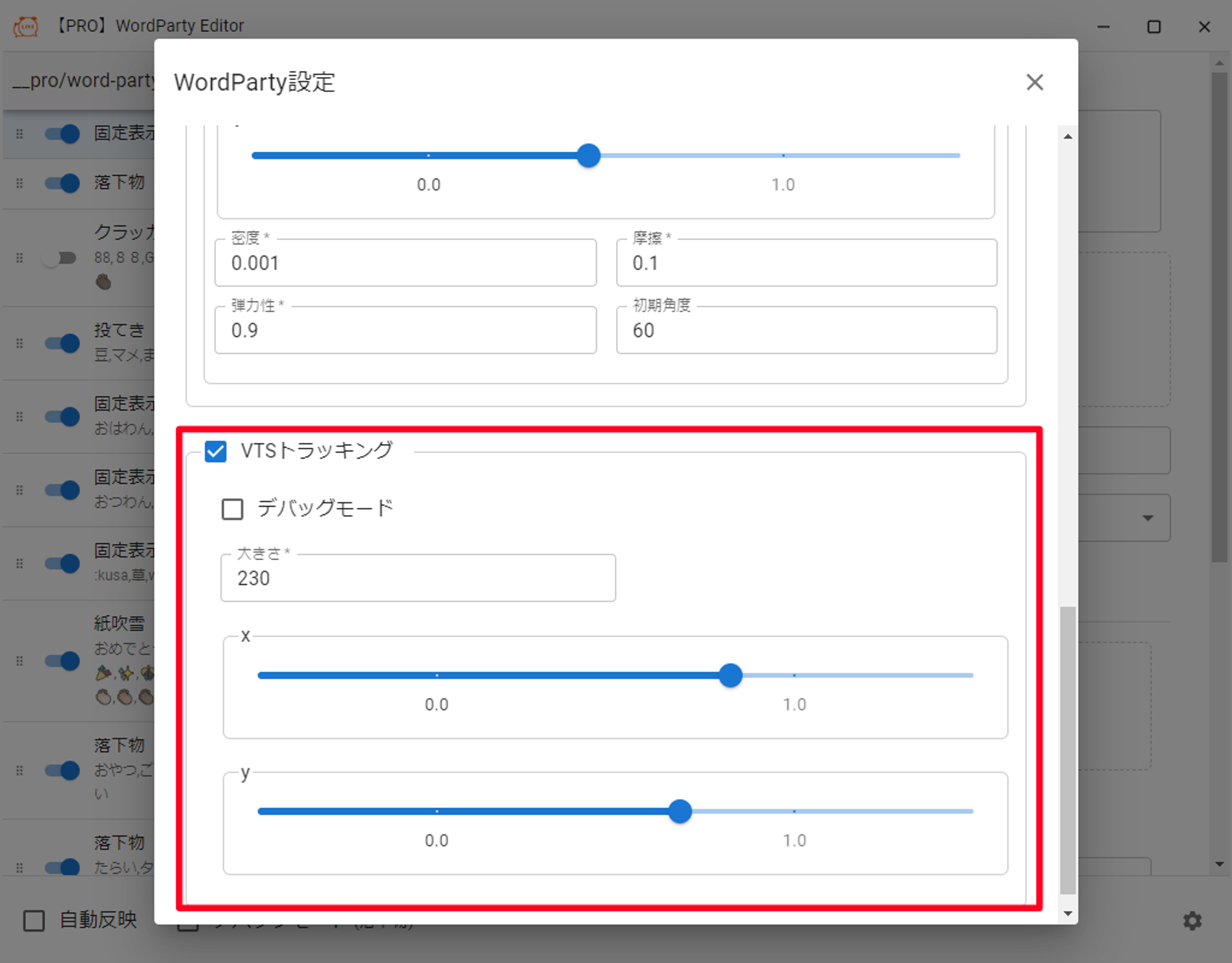The image size is (1232, 963).
Task: Click the dialog's vertical scrollbar thumb
Action: [1068, 749]
